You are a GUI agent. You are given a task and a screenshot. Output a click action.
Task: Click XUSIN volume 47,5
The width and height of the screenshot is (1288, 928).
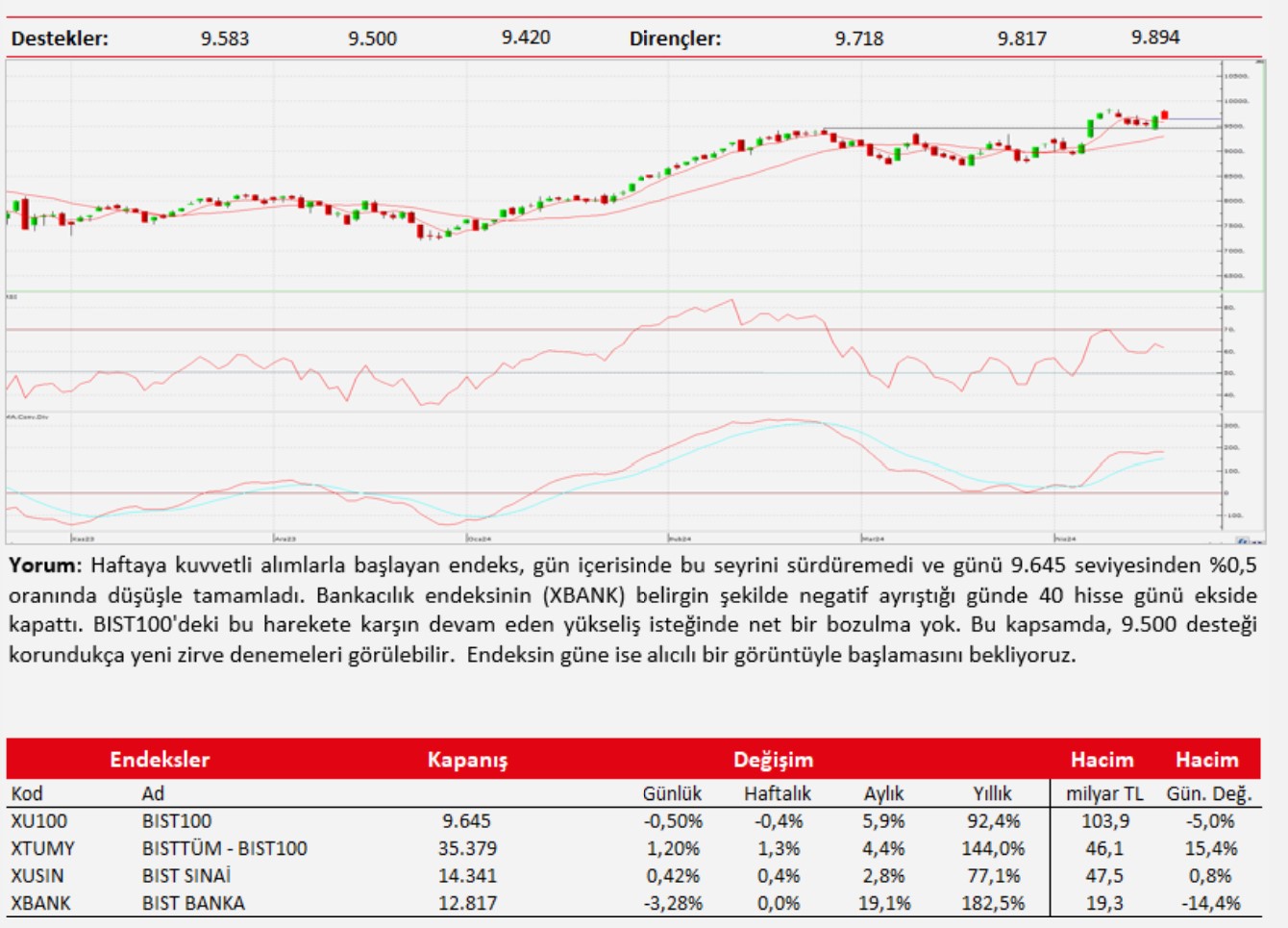coord(1104,876)
